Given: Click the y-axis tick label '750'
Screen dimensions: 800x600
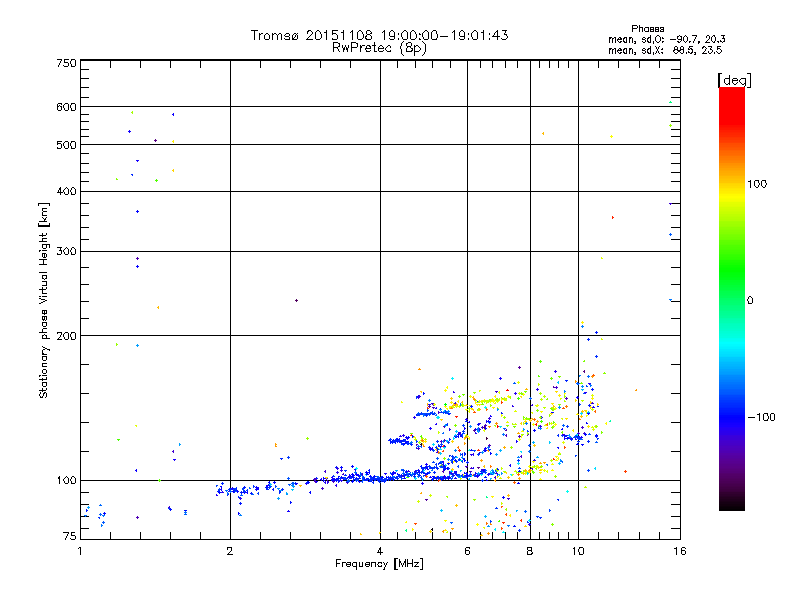Looking at the screenshot, I should [x=66, y=63].
